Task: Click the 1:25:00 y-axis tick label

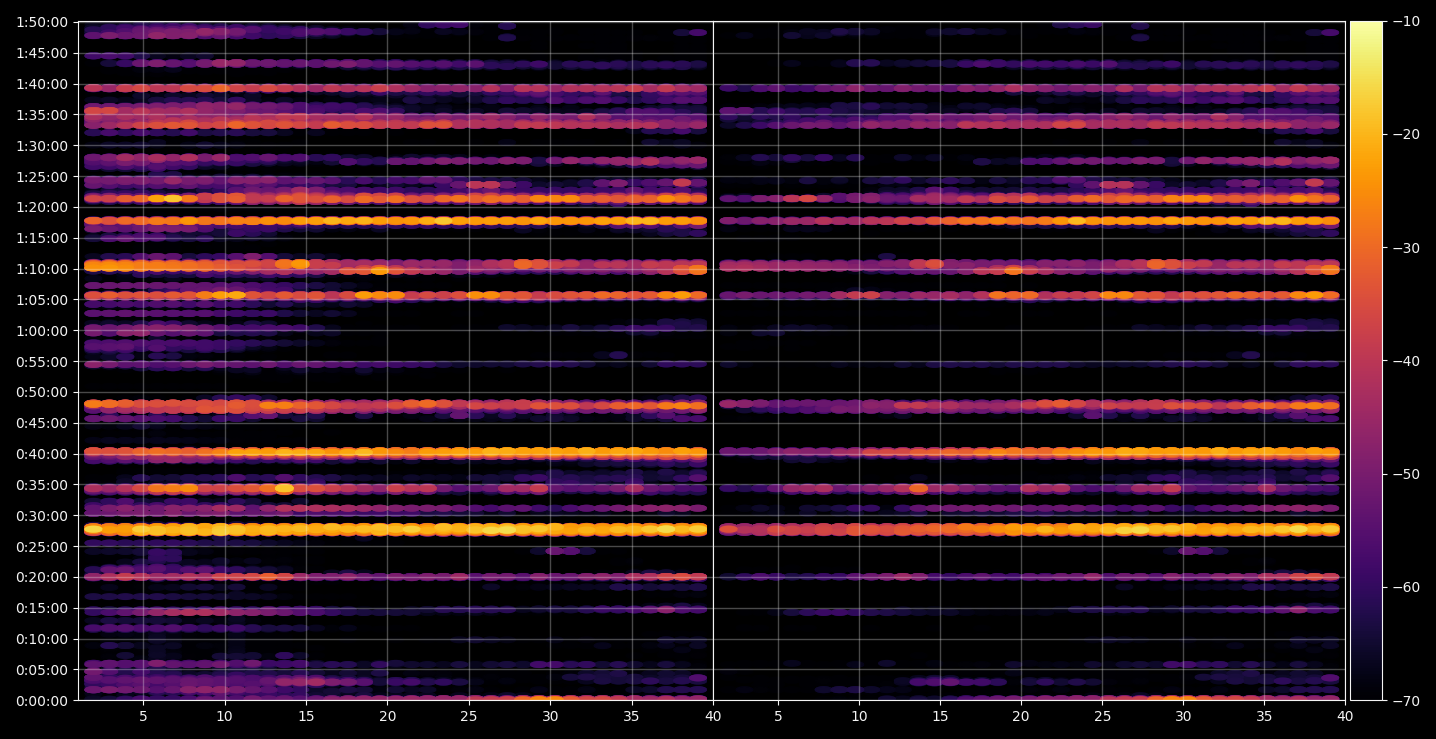Action: tap(42, 176)
